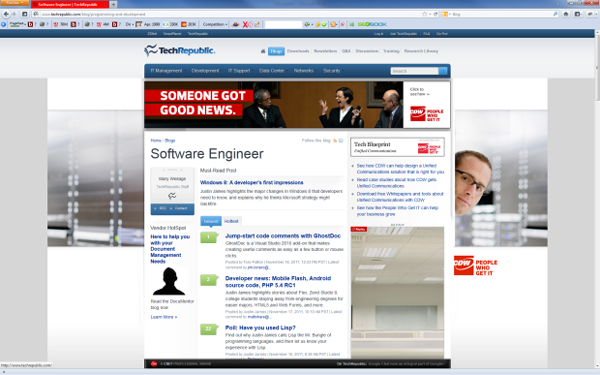600x375 pixels.
Task: Go to browser home page icon
Action: click(x=566, y=14)
